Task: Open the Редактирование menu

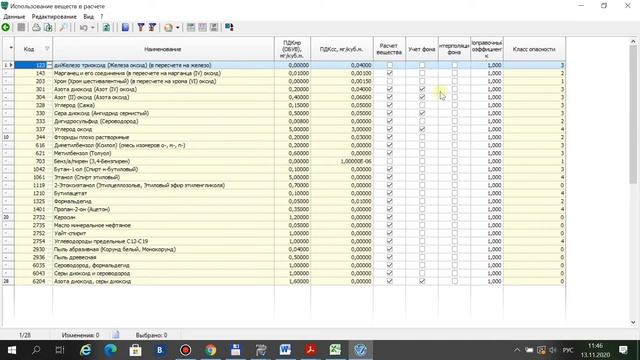Action: tap(54, 17)
